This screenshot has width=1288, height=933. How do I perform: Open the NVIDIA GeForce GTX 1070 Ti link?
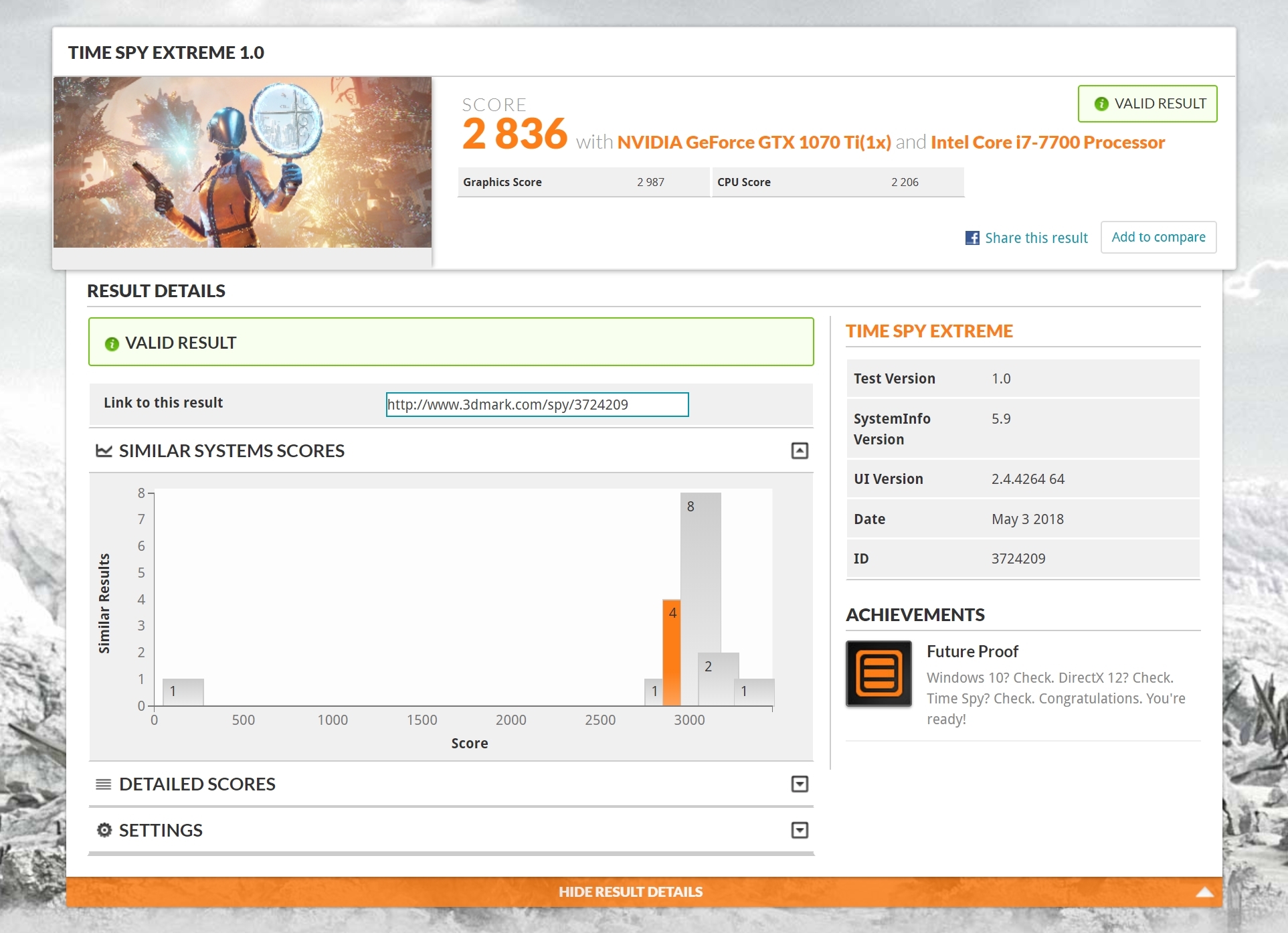tap(753, 143)
